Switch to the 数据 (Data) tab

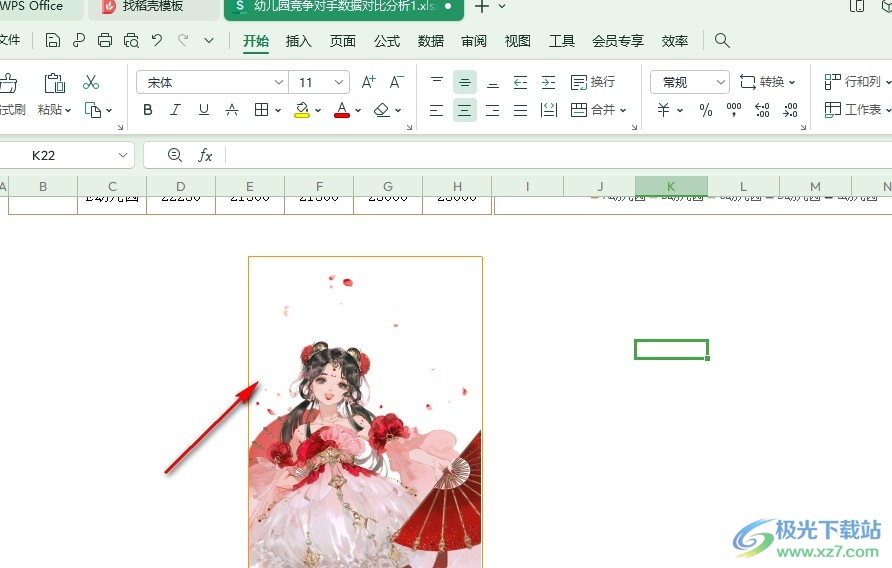pos(431,41)
